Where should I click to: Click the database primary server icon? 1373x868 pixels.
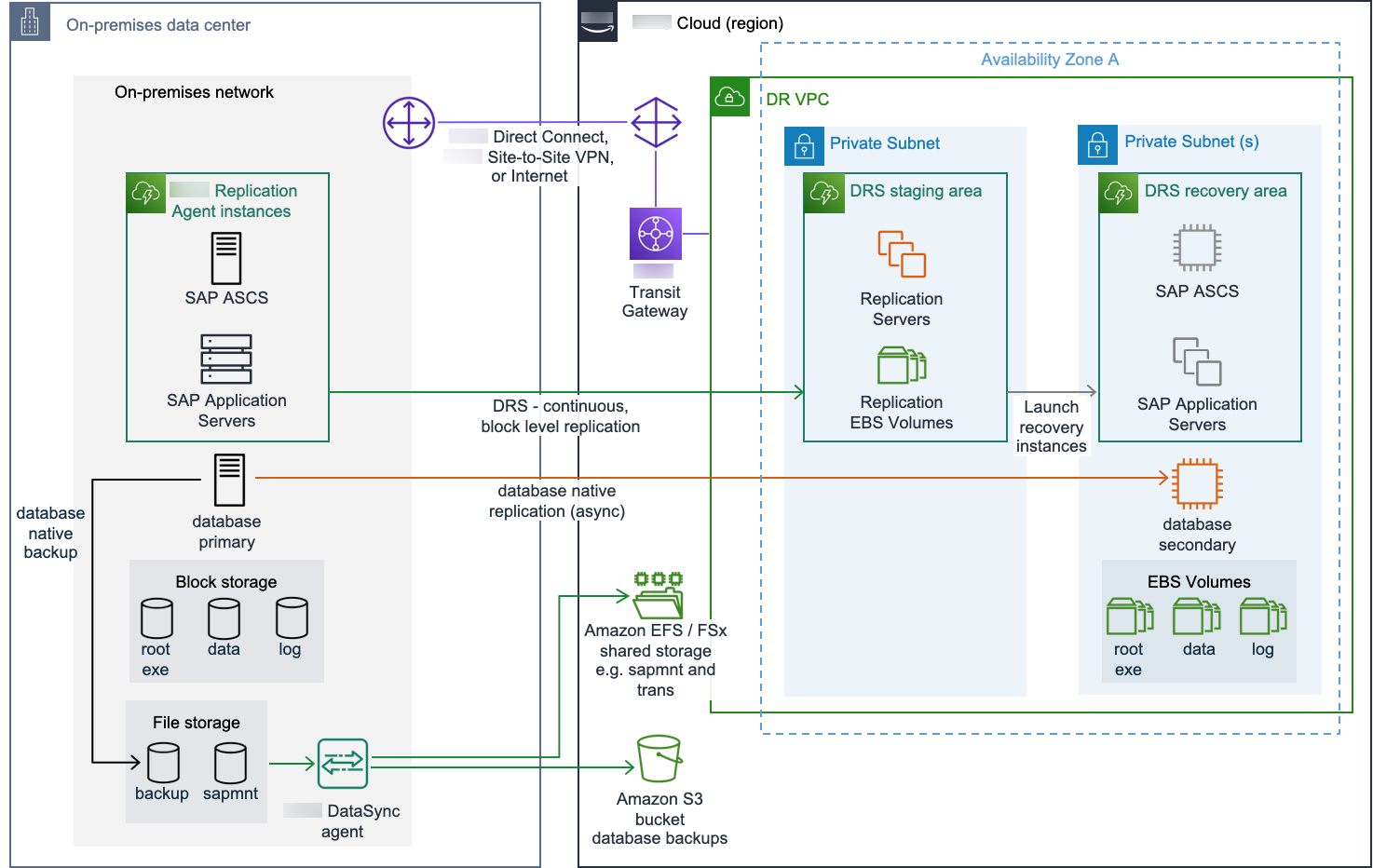click(229, 480)
